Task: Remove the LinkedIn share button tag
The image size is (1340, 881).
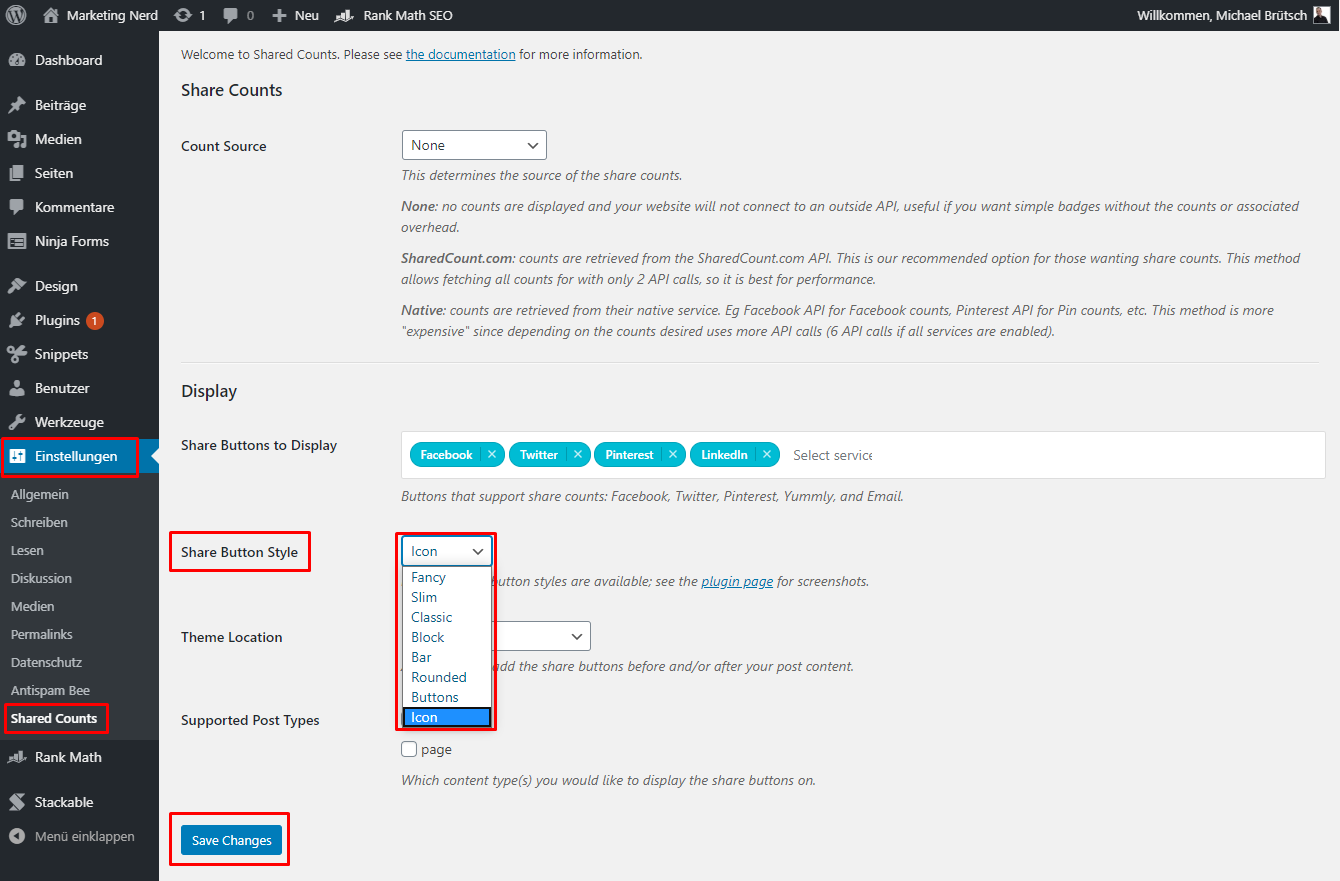Action: click(x=767, y=454)
